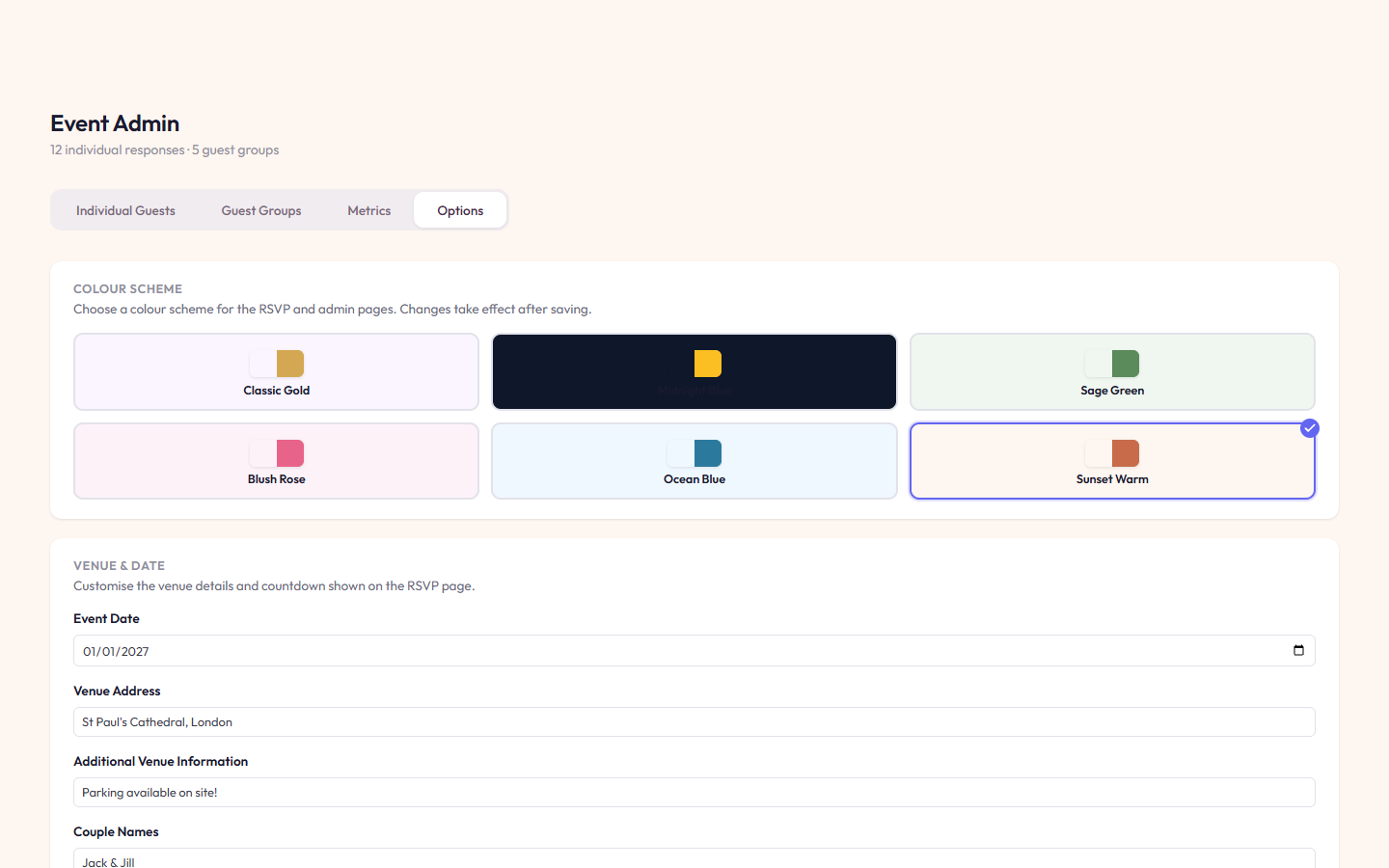
Task: Choose the Blush Rose colour scheme
Action: coord(276,461)
